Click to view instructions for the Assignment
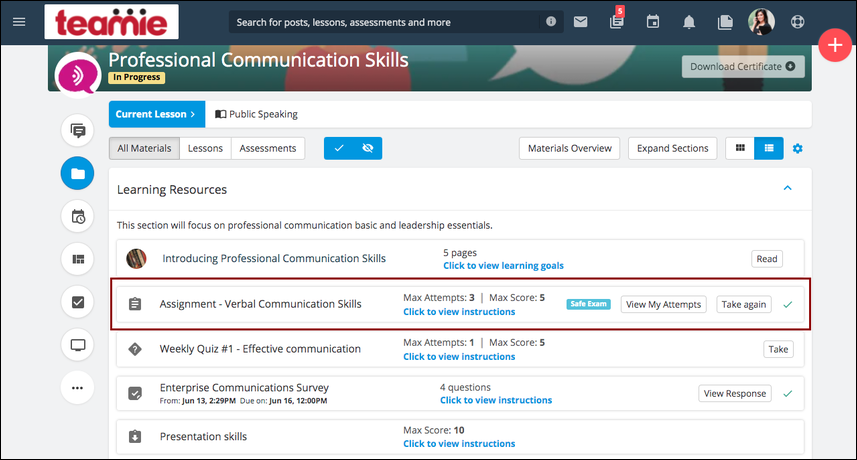This screenshot has width=857, height=460. pyautogui.click(x=459, y=311)
